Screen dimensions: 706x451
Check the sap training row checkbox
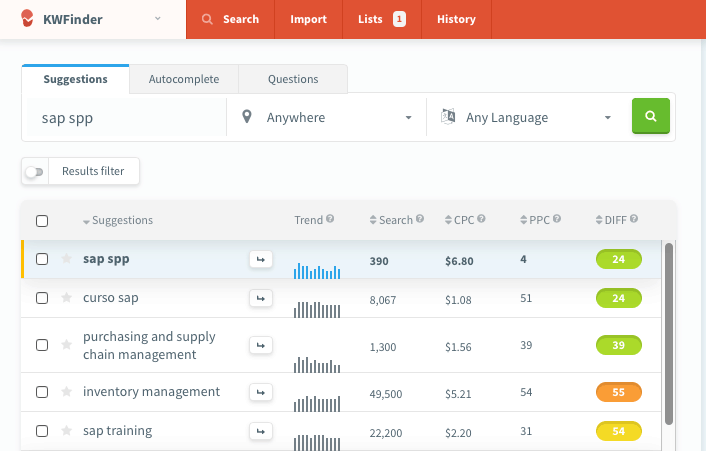[x=42, y=431]
